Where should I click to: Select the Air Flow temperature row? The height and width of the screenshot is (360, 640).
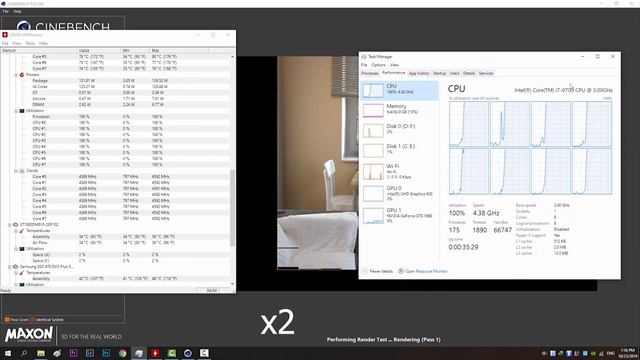[116, 242]
